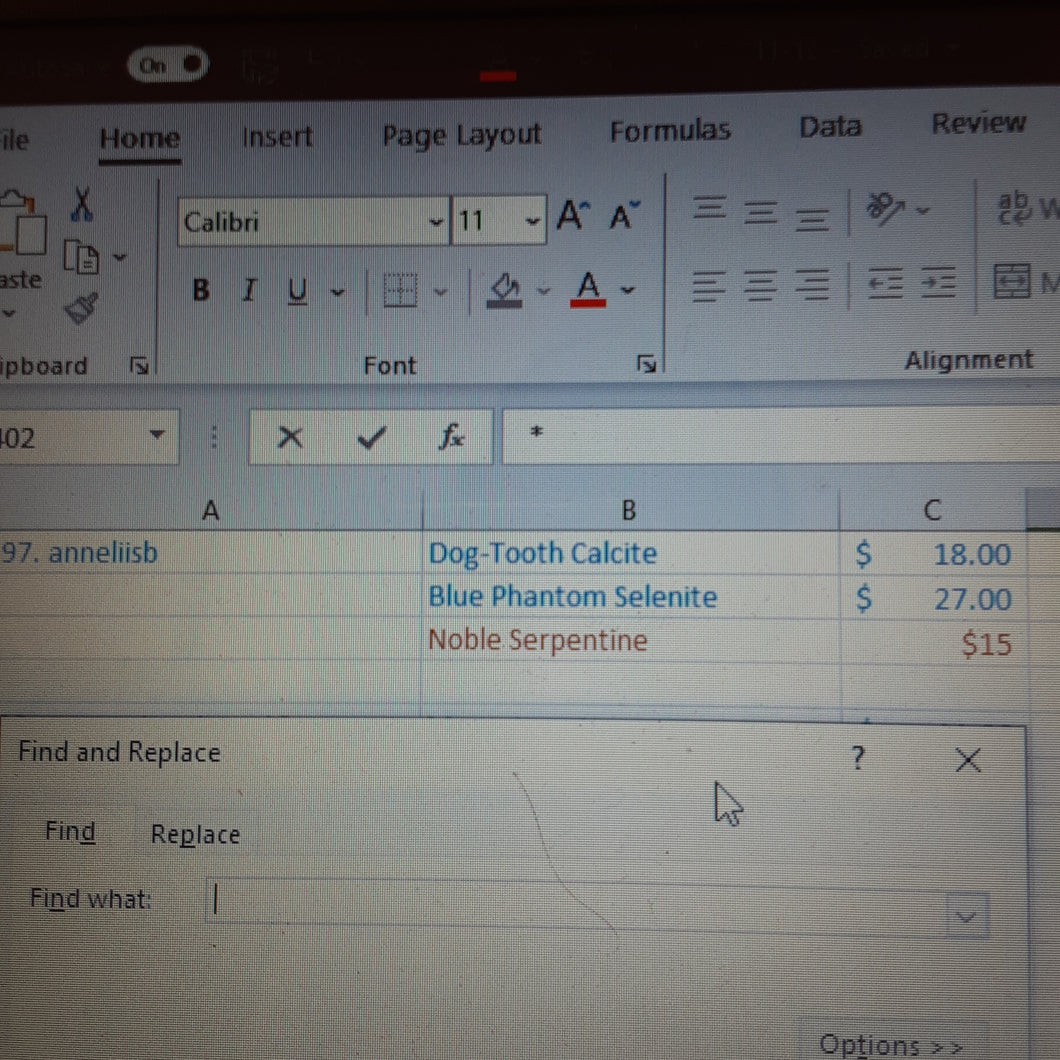
Task: Expand the Find what history dropdown
Action: pyautogui.click(x=966, y=915)
